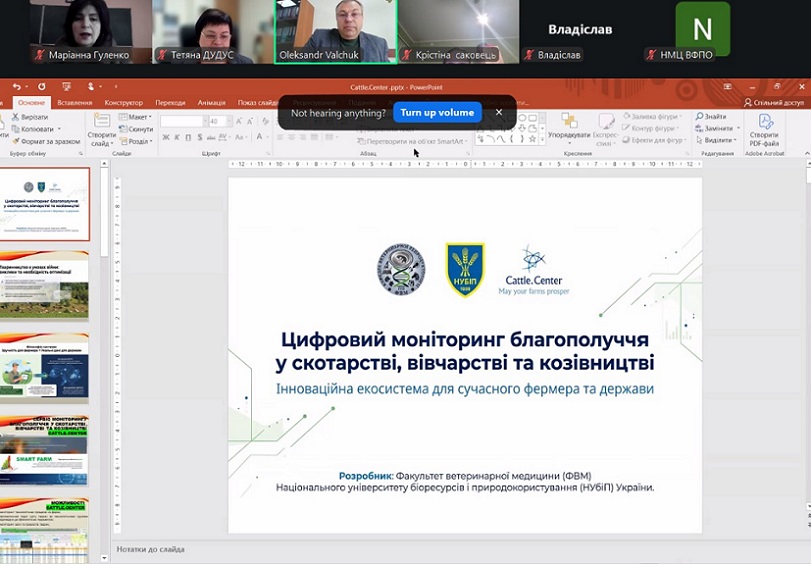Activate Формат за зразком format painter
This screenshot has width=811, height=564.
(x=46, y=141)
